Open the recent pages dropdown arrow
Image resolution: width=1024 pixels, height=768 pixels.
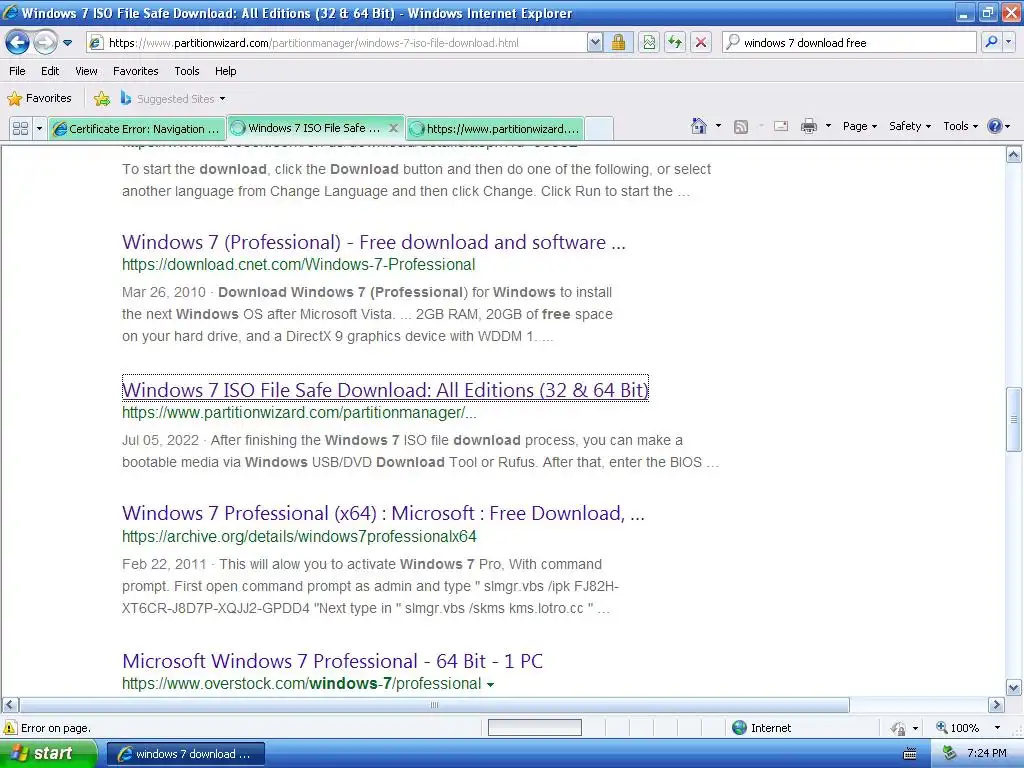coord(67,43)
